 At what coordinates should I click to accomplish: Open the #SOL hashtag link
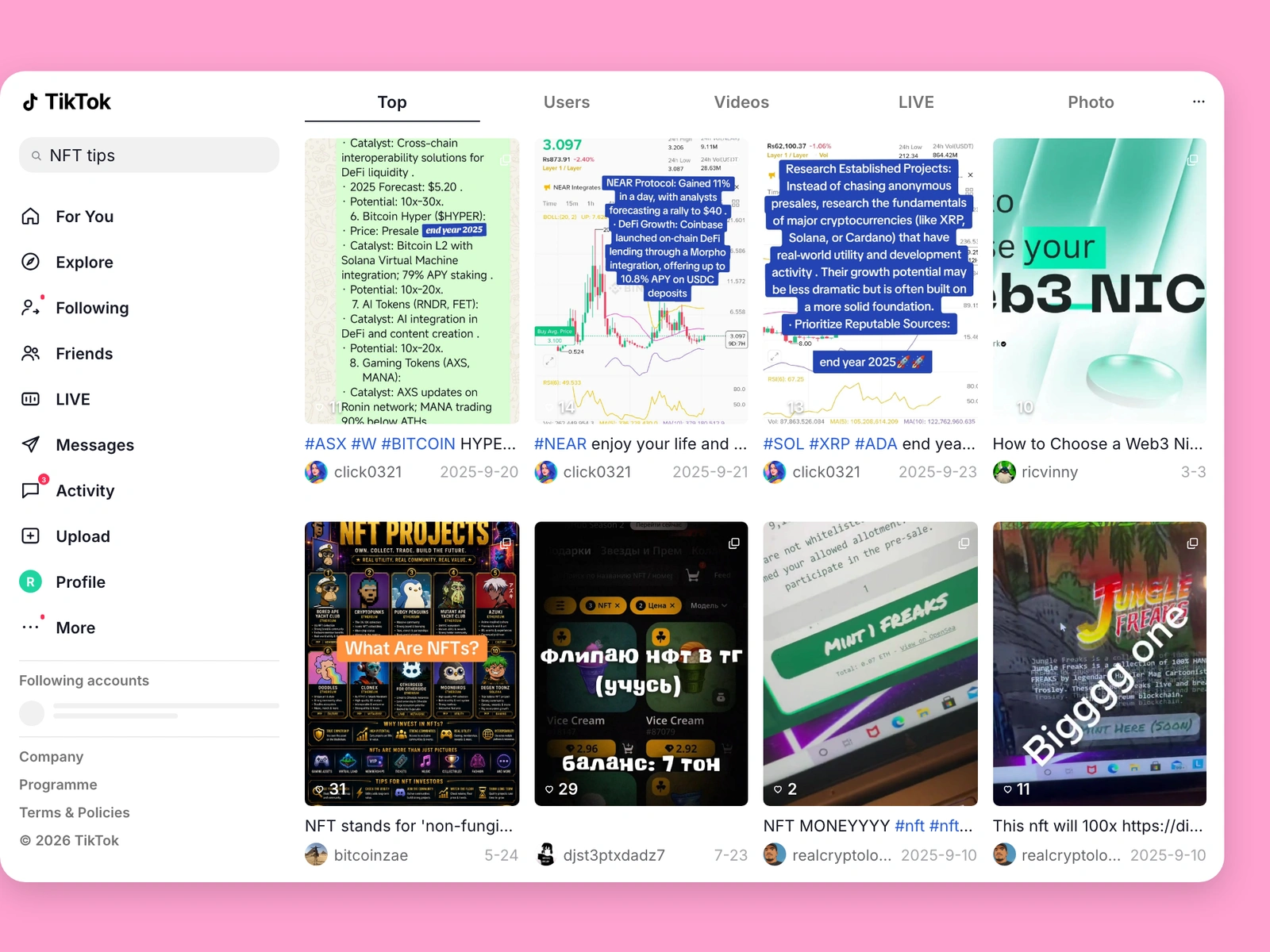(x=783, y=443)
